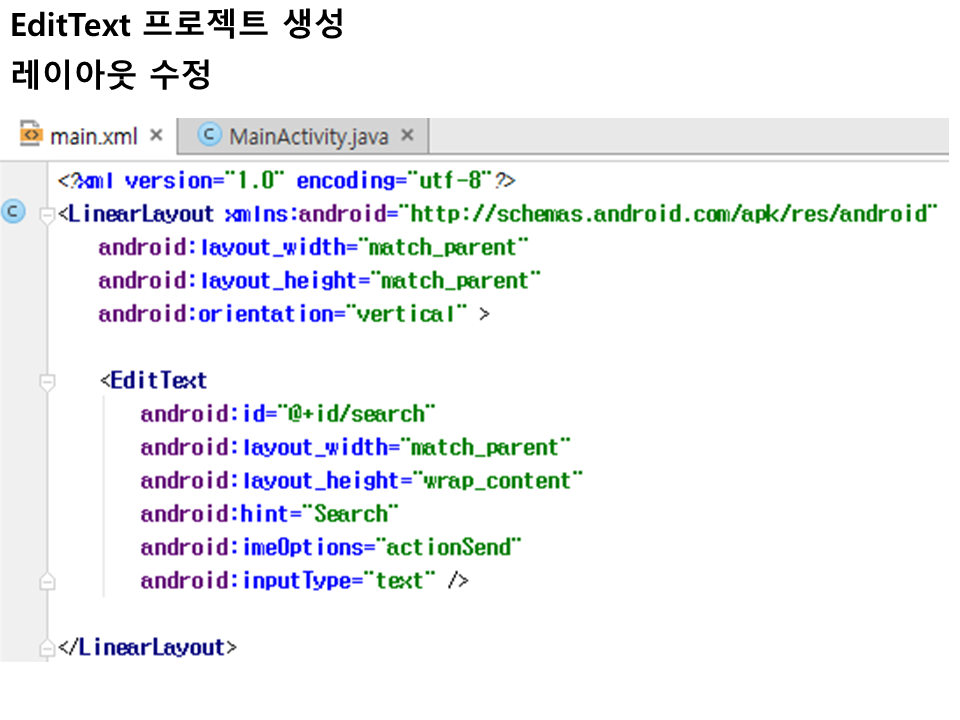Screen dimensions: 960x720
Task: Click the fold end marker at inputType line
Action: tap(46, 581)
